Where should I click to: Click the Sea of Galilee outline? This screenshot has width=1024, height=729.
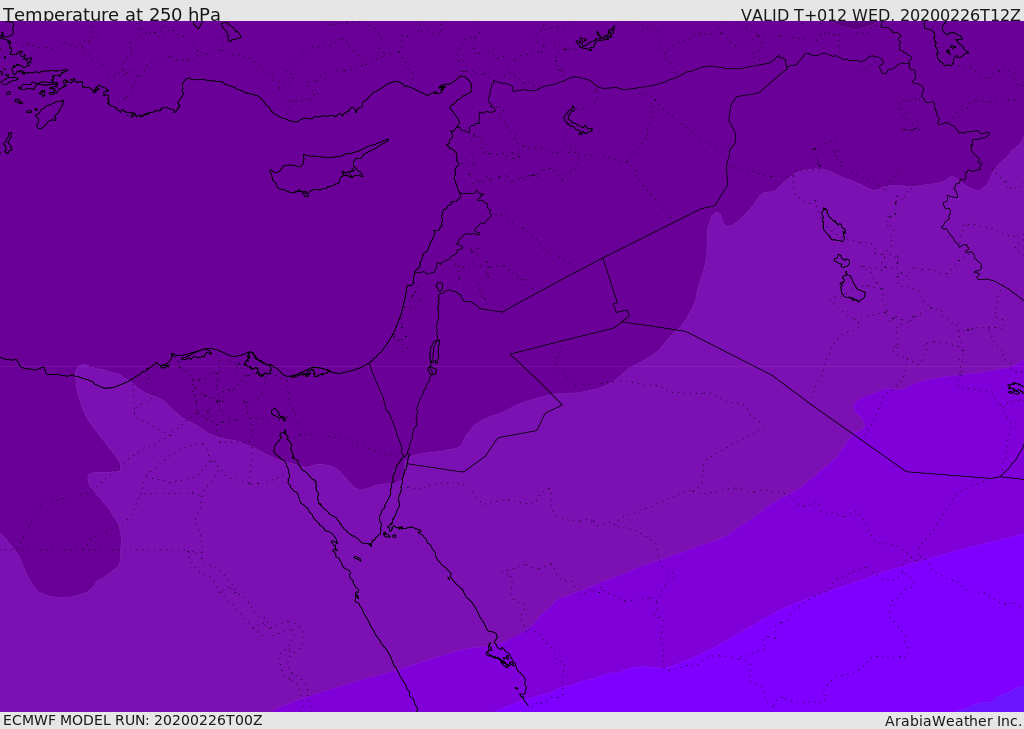[x=440, y=287]
